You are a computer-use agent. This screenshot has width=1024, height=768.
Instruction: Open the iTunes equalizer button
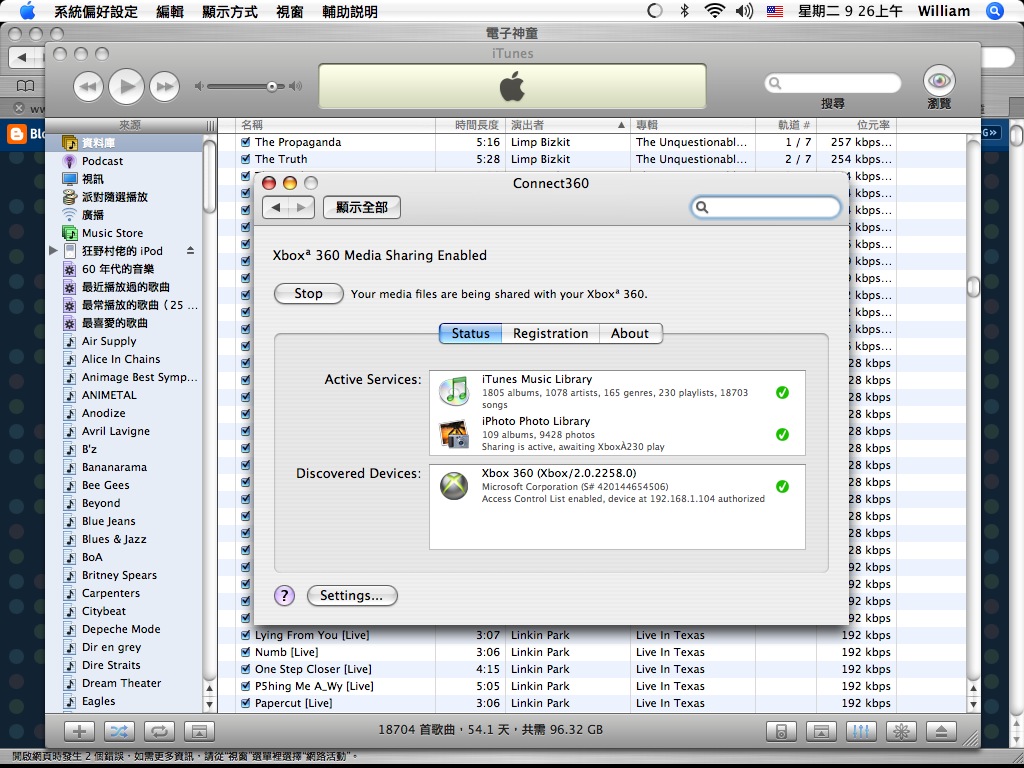point(861,731)
